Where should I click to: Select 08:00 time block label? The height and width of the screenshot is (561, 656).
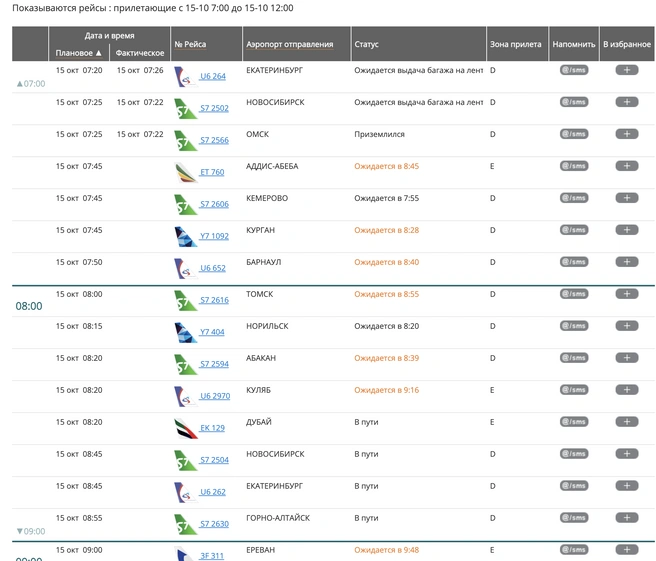[29, 306]
